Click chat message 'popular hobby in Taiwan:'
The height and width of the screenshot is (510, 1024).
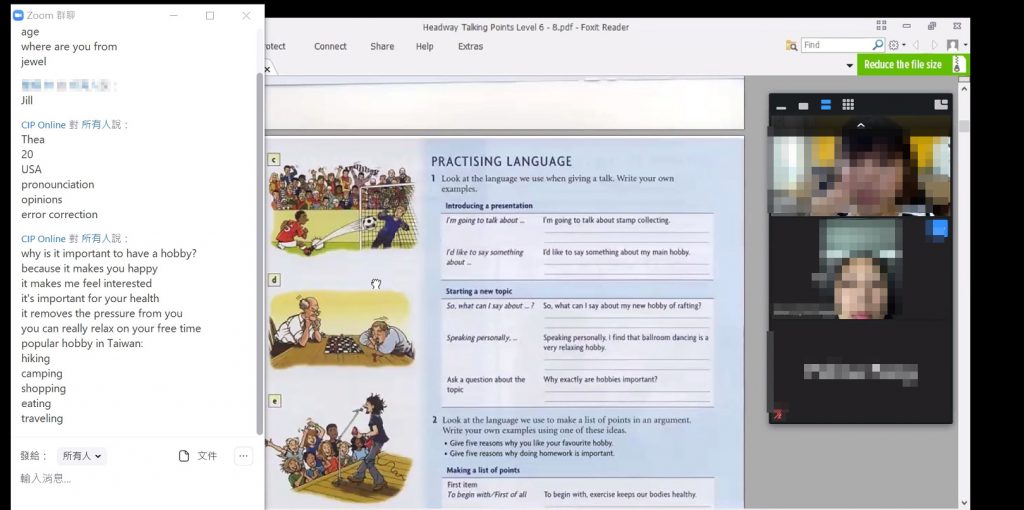pyautogui.click(x=82, y=343)
